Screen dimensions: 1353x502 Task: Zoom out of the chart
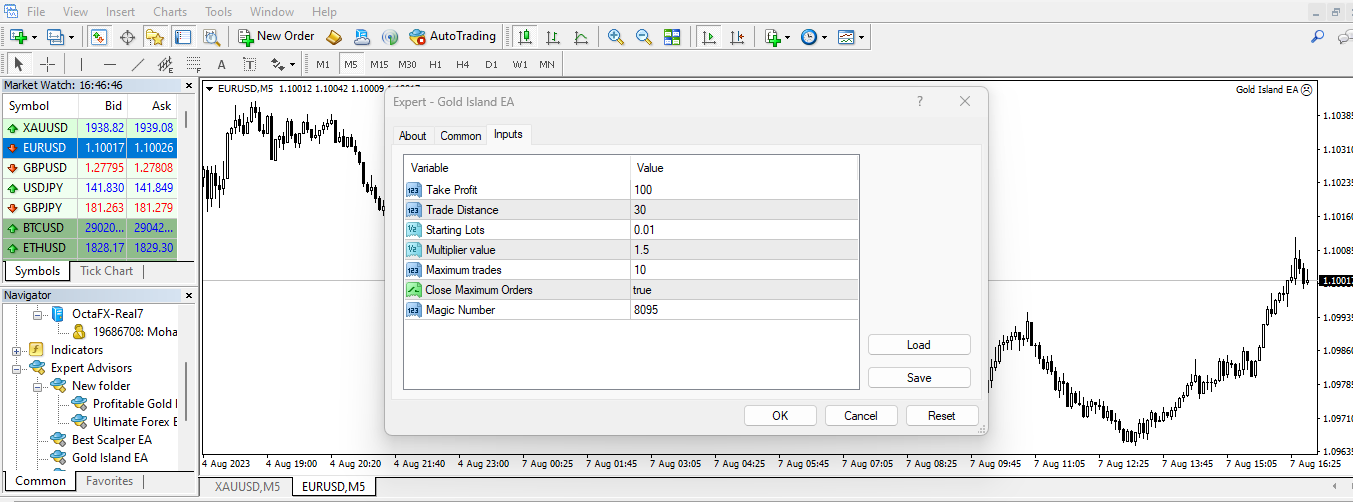pyautogui.click(x=644, y=37)
